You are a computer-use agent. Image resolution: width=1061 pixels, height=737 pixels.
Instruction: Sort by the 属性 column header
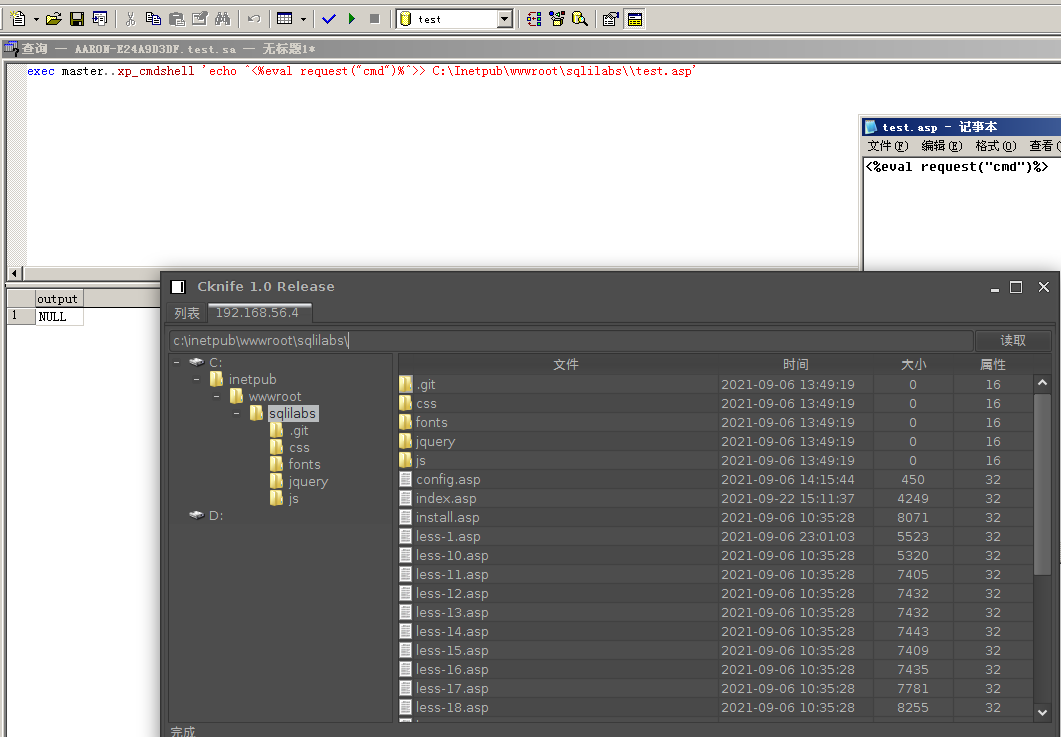(993, 364)
